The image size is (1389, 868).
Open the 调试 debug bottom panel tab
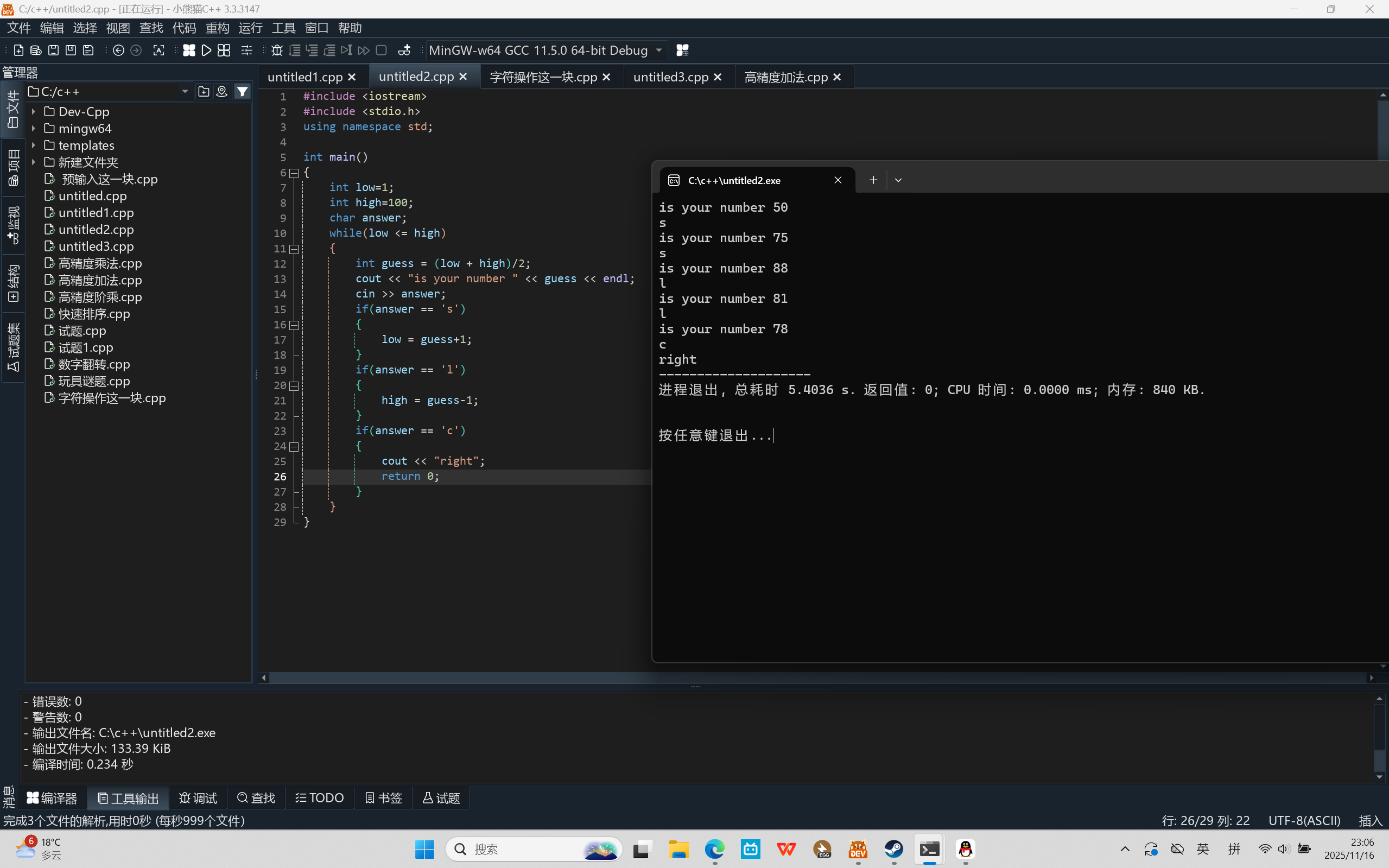tap(198, 798)
